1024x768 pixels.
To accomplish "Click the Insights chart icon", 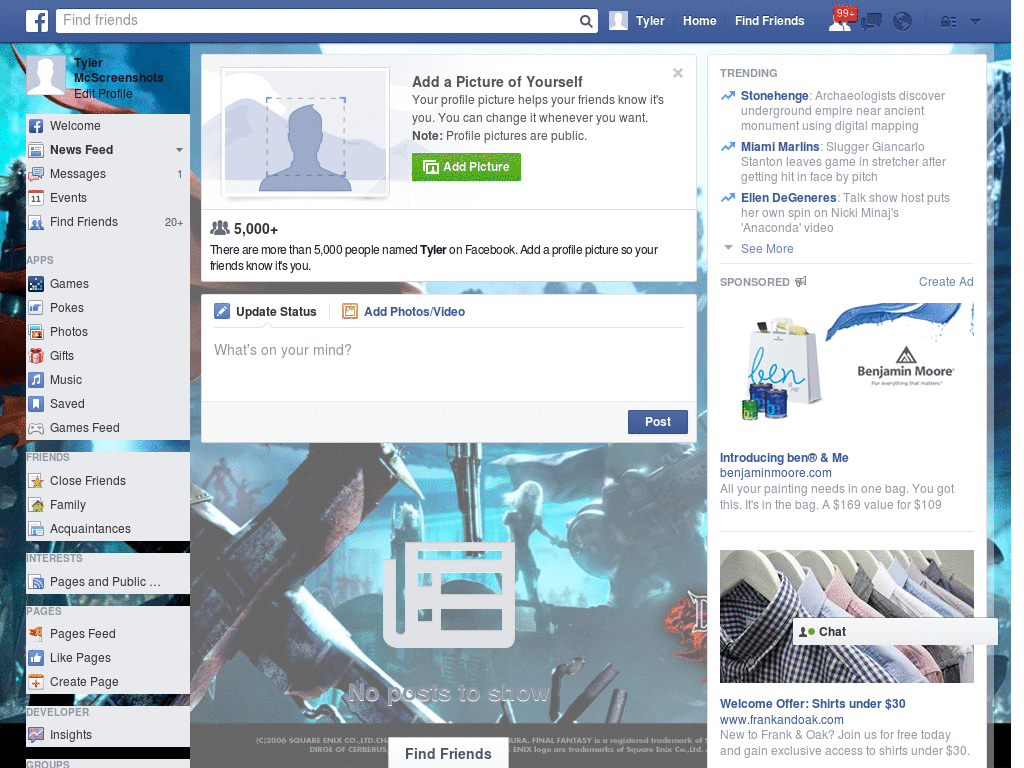I will click(36, 735).
